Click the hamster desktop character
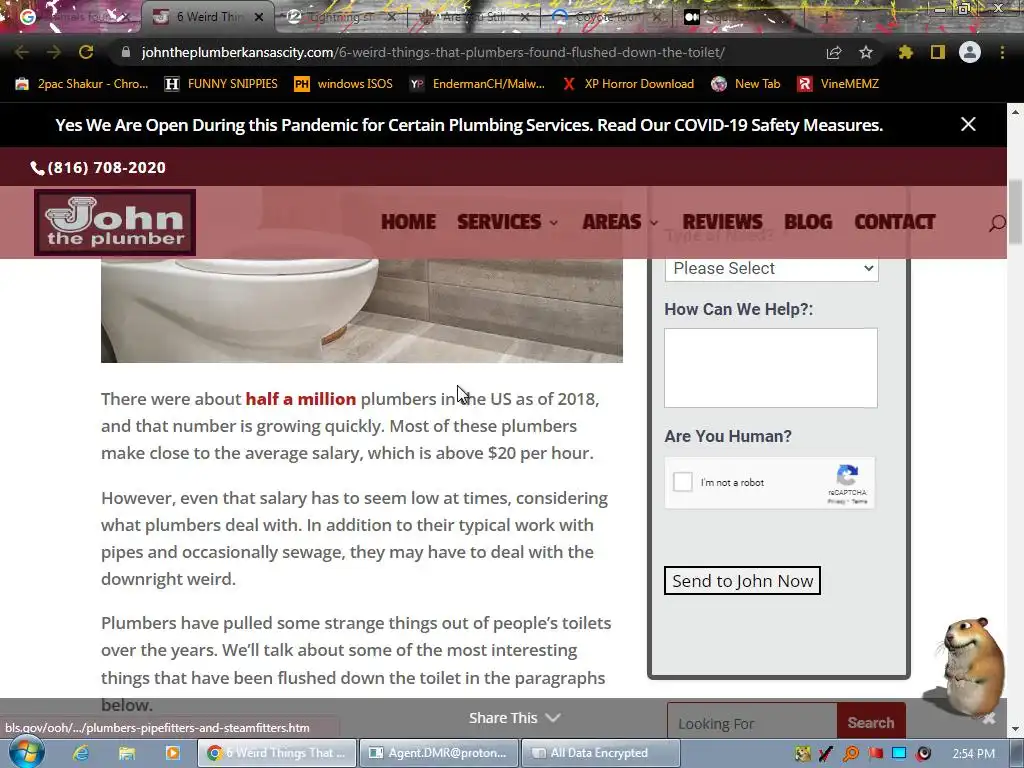1024x768 pixels. click(x=972, y=667)
